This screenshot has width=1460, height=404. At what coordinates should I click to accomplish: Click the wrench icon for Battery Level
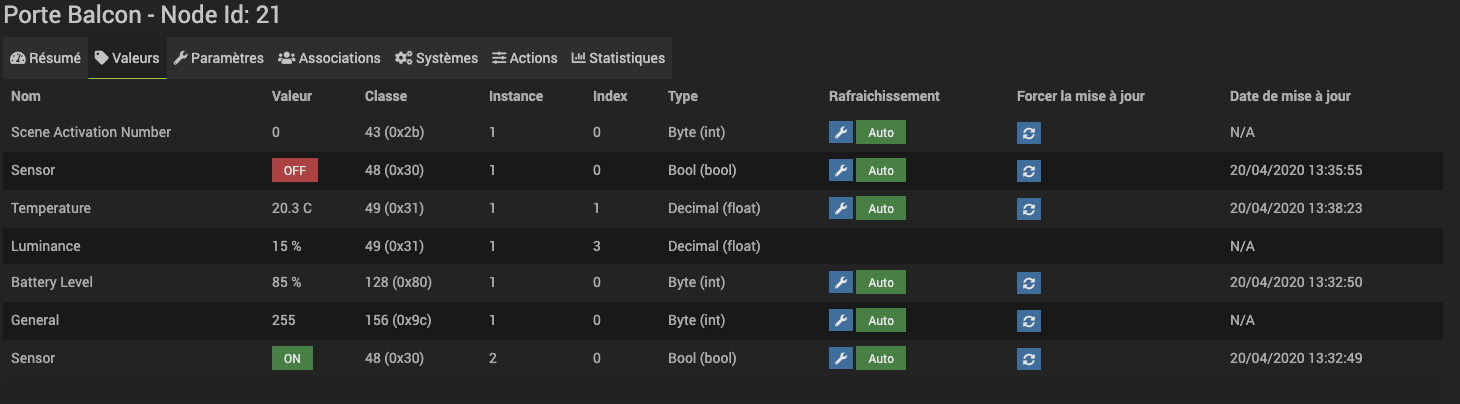[x=841, y=283]
